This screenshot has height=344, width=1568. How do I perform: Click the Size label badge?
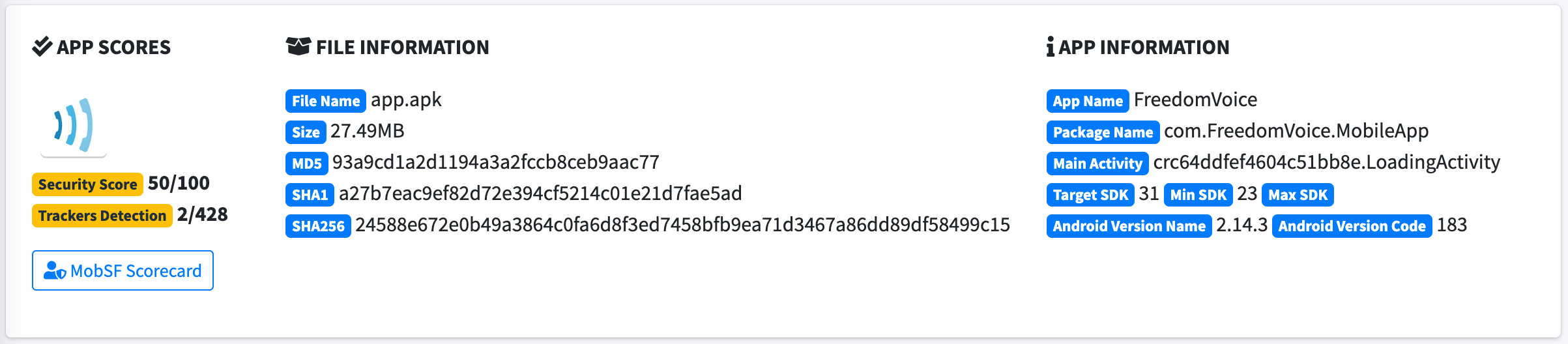[x=306, y=132]
